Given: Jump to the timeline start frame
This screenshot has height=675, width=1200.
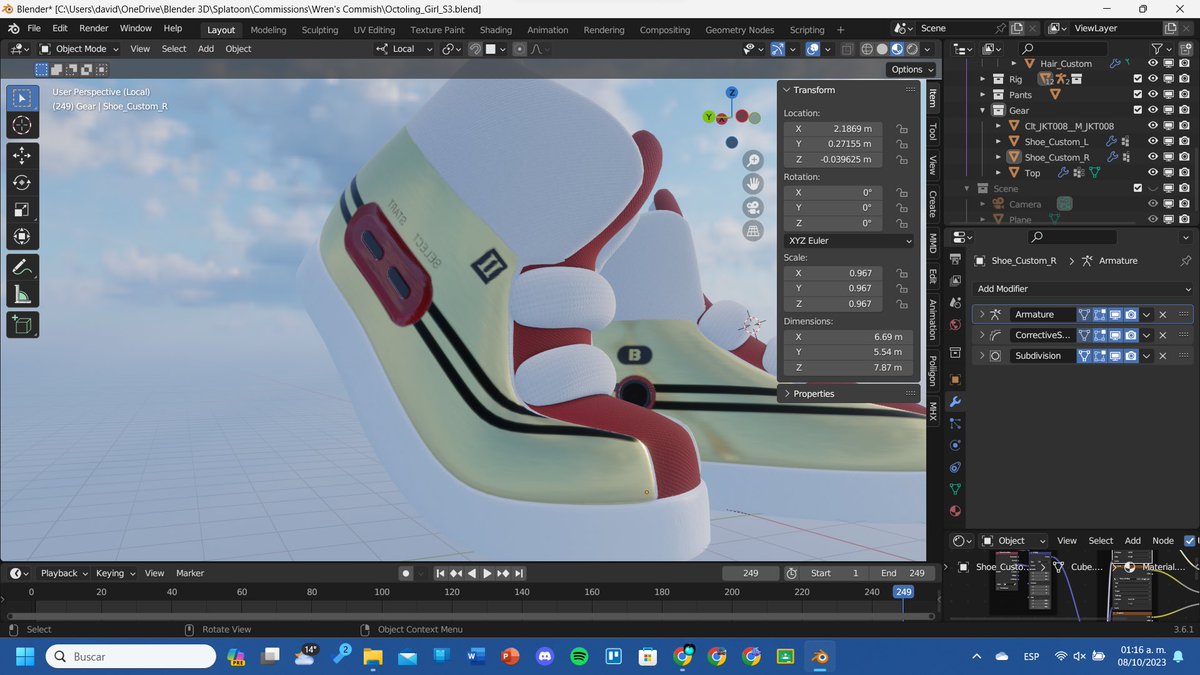Looking at the screenshot, I should coord(439,573).
